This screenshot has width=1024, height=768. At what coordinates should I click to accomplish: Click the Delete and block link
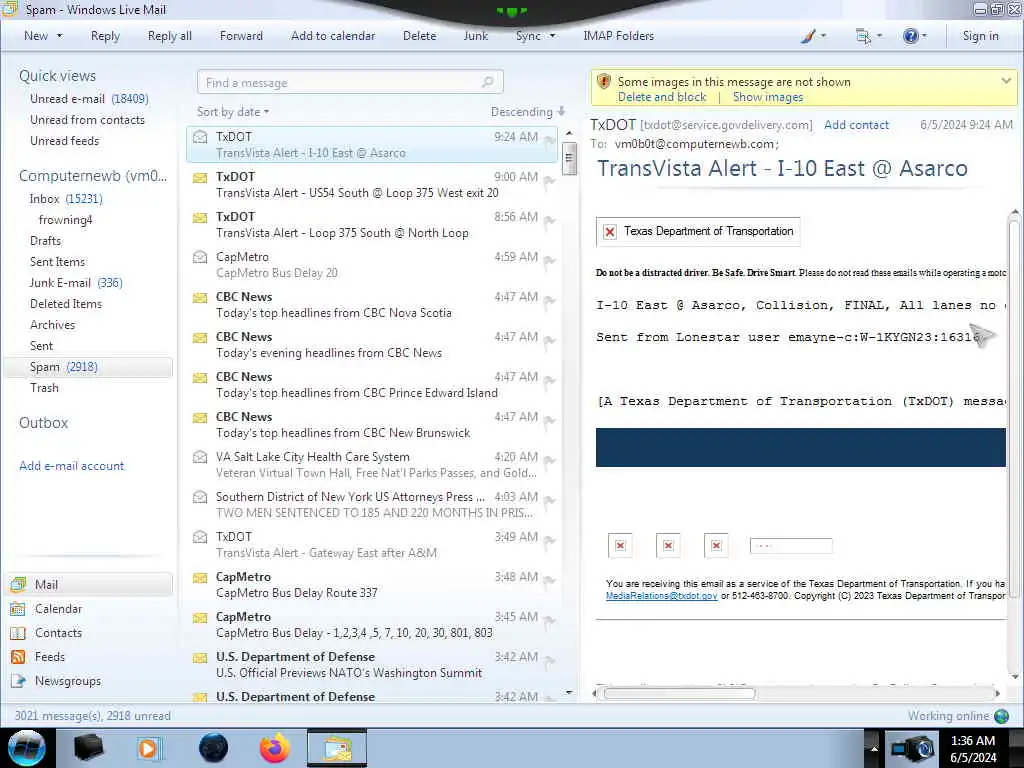coord(662,97)
